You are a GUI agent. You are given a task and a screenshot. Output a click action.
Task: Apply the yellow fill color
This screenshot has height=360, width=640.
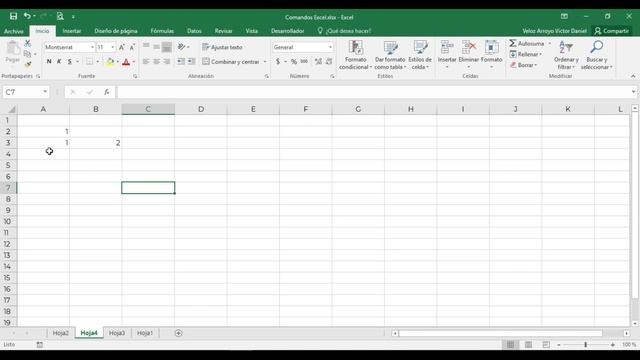110,62
